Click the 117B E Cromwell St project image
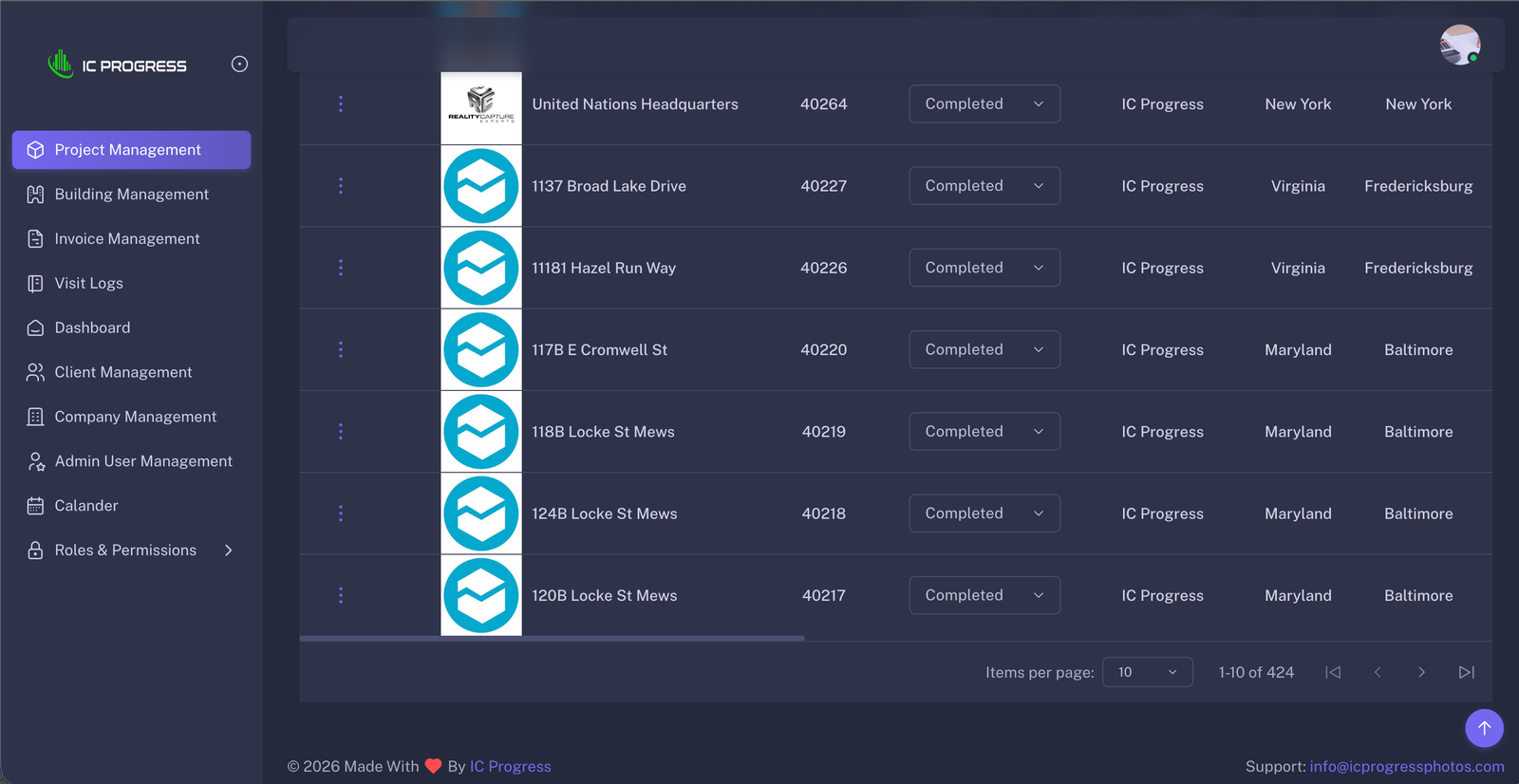Image resolution: width=1519 pixels, height=784 pixels. [481, 349]
